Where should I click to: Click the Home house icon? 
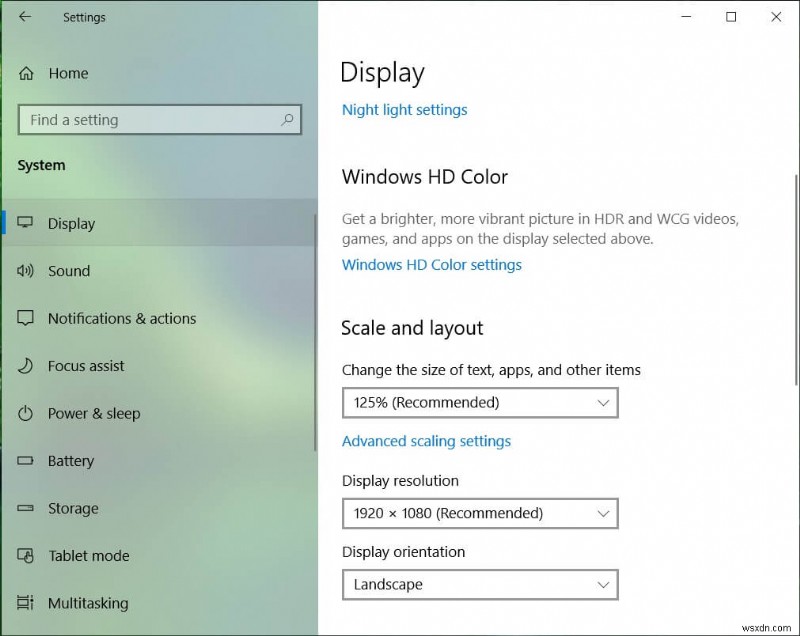point(26,73)
